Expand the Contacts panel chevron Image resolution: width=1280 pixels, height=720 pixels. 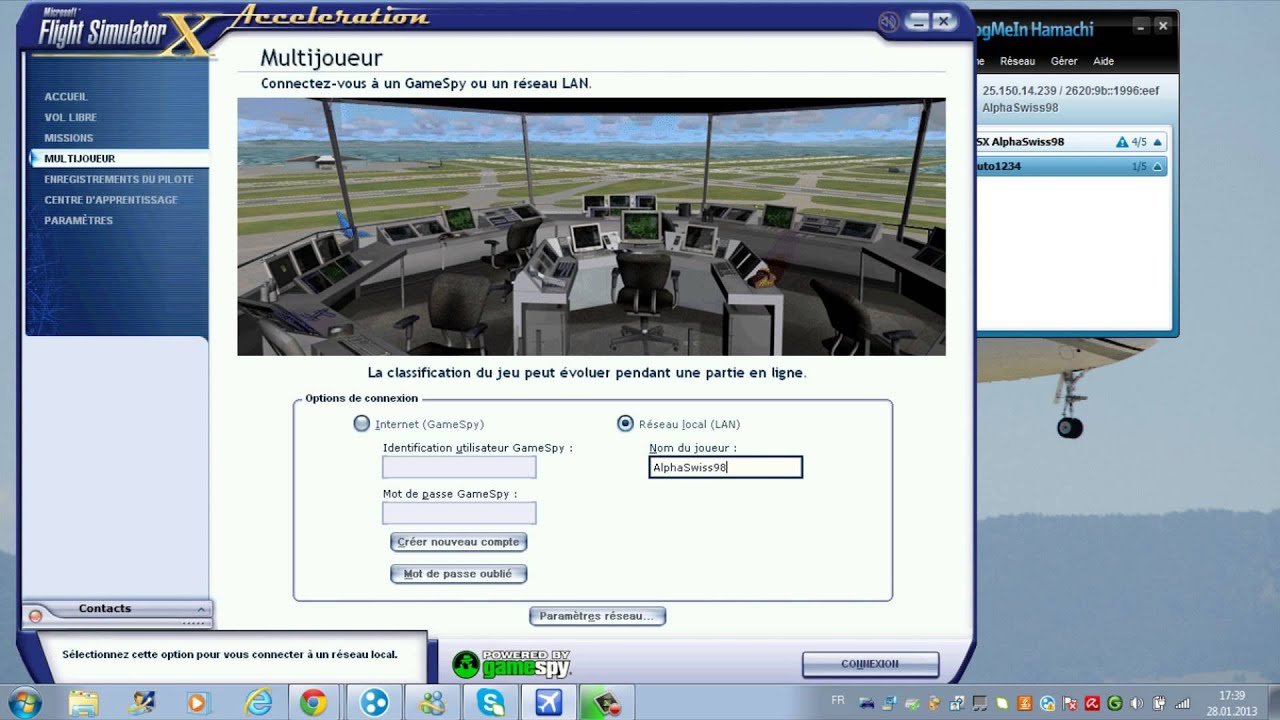coord(201,609)
